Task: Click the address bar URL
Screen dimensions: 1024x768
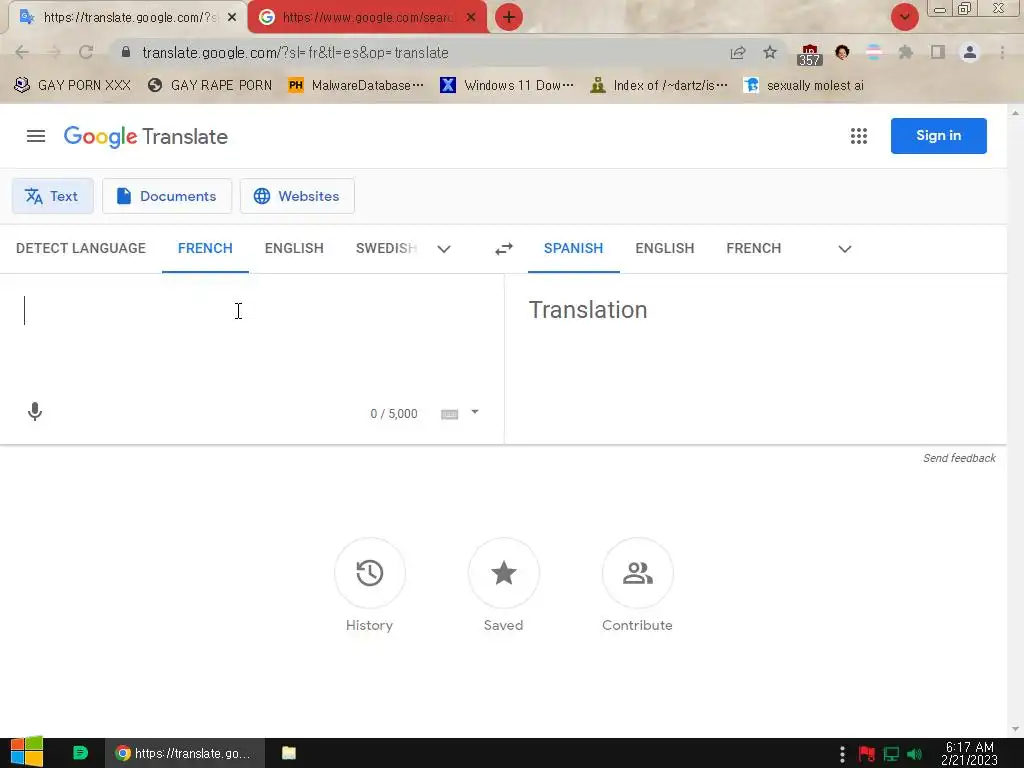Action: [x=295, y=53]
